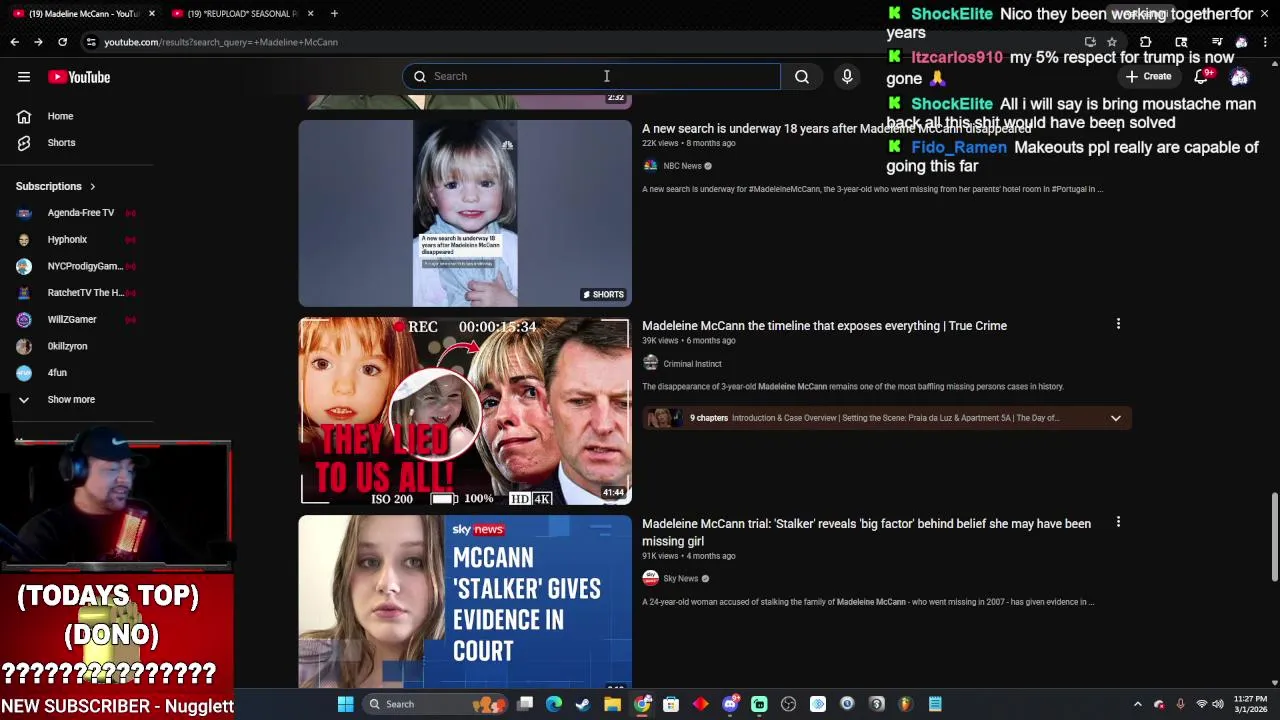This screenshot has height=720, width=1280.
Task: Click the Create button
Action: (x=1148, y=76)
